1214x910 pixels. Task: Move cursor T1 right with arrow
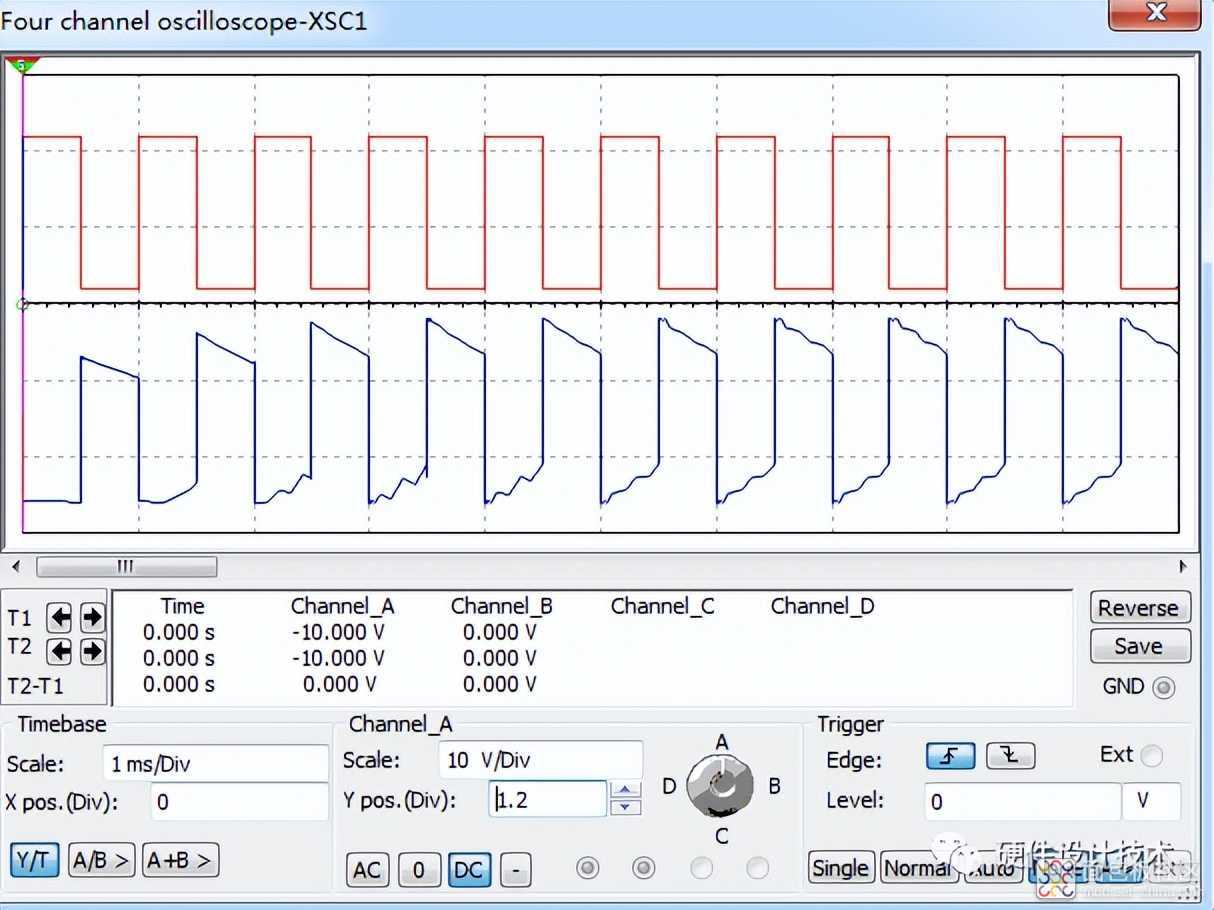[92, 618]
